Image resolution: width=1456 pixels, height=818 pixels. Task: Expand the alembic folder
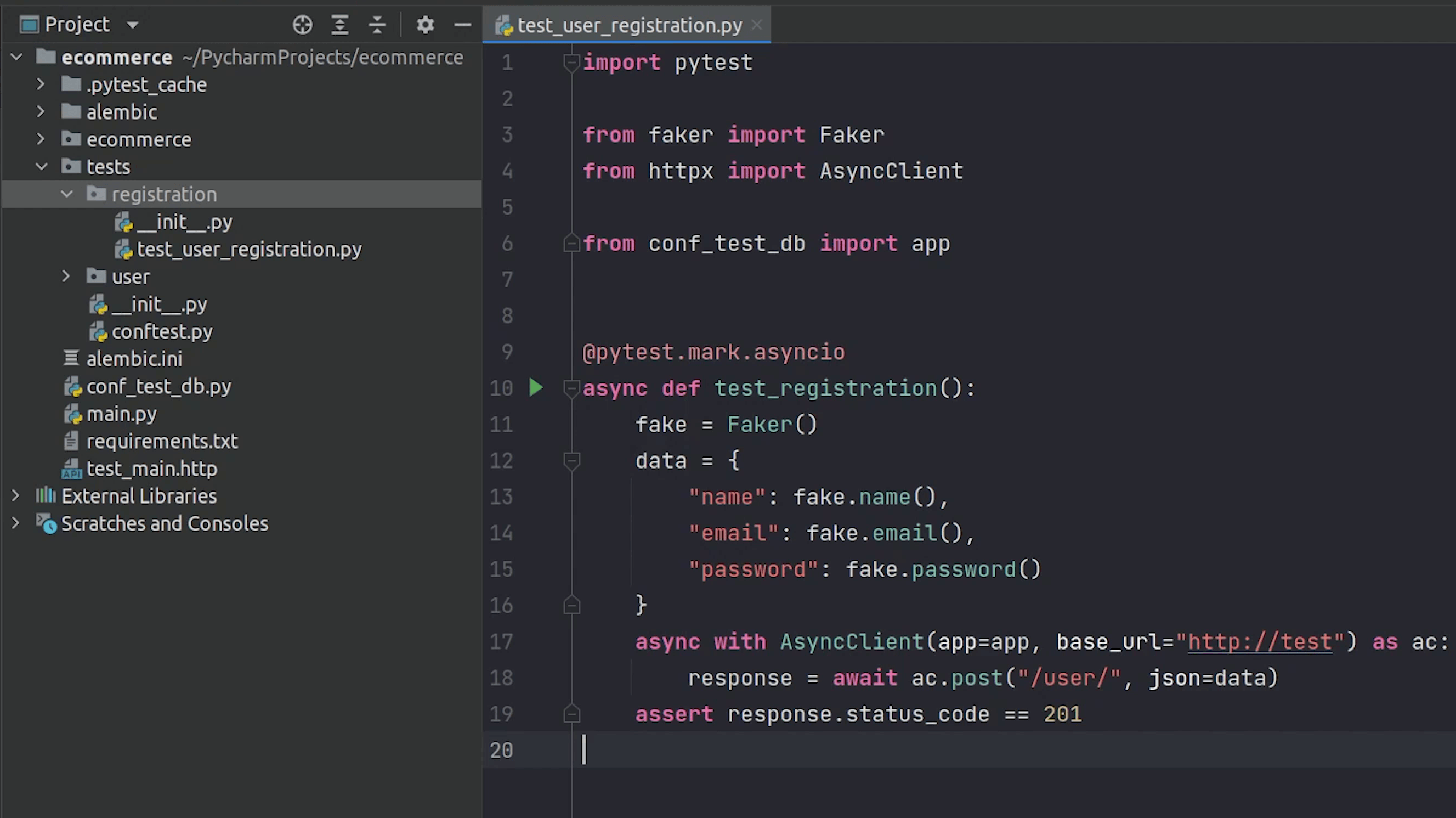[41, 112]
